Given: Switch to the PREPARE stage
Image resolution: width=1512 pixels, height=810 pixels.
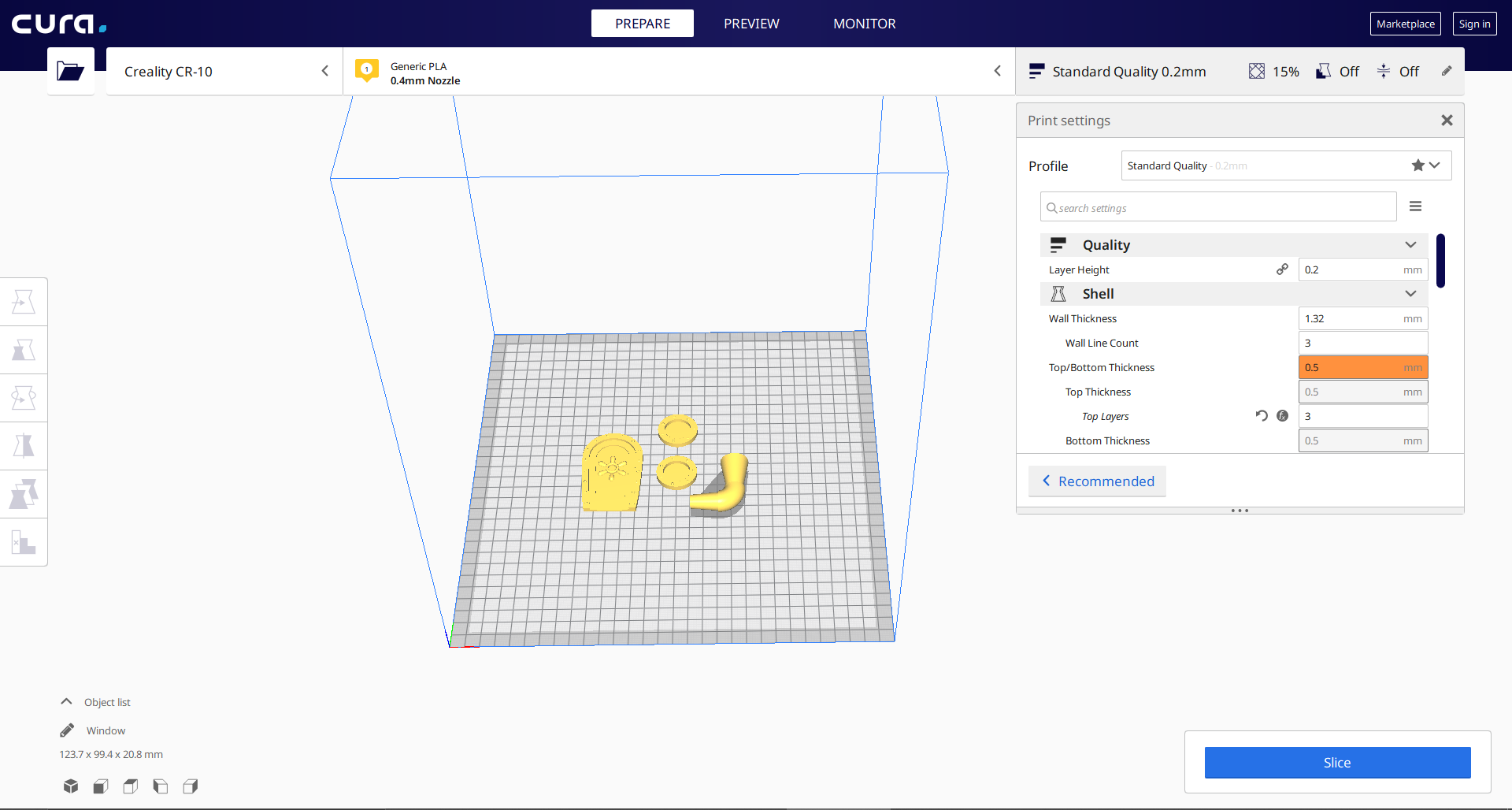Looking at the screenshot, I should point(643,24).
